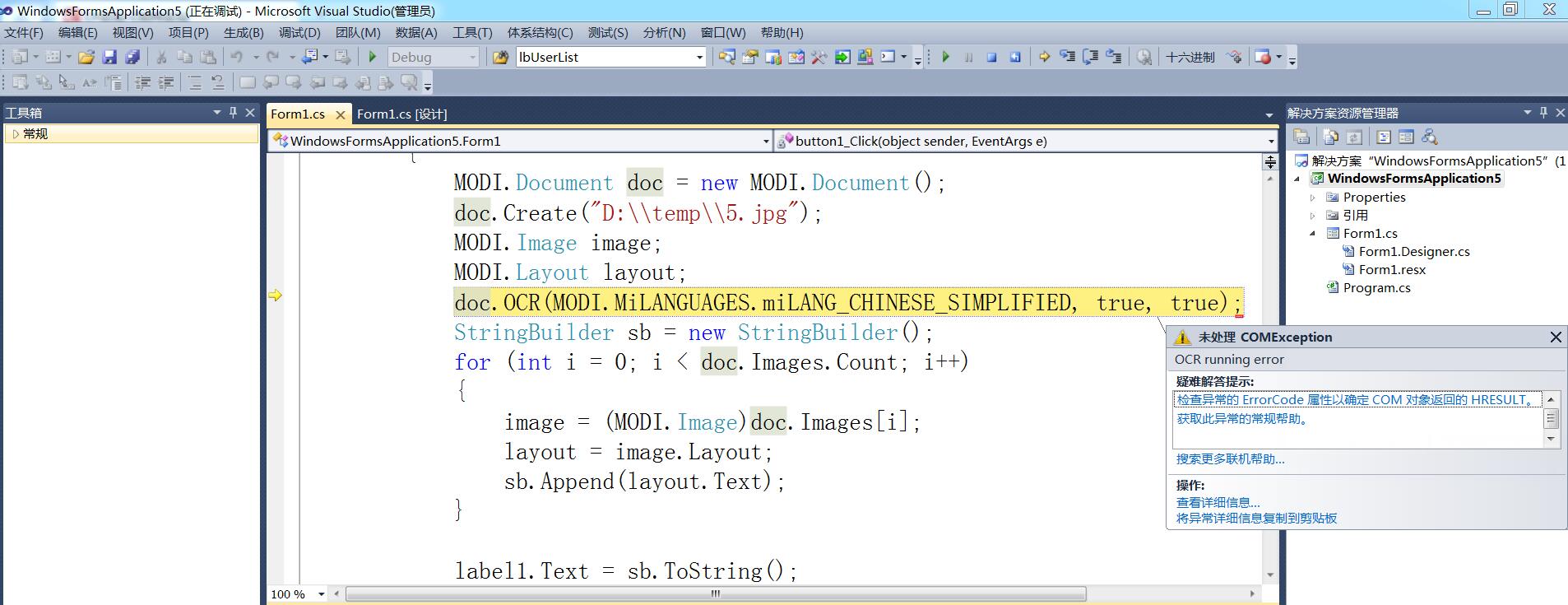The width and height of the screenshot is (1568, 605).
Task: Toggle auto-hide pin on Toolbox panel
Action: click(234, 113)
